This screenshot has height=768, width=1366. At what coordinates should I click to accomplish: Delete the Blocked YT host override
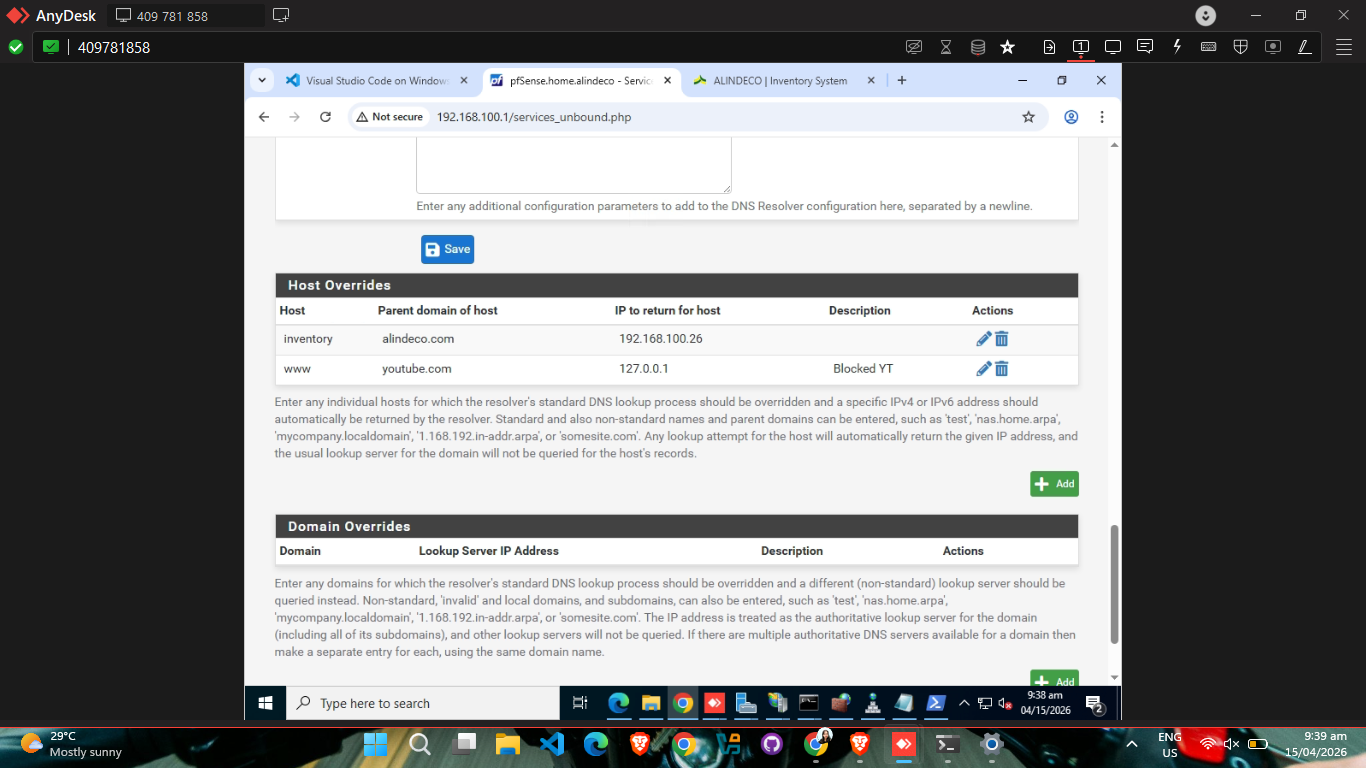[x=1002, y=369]
